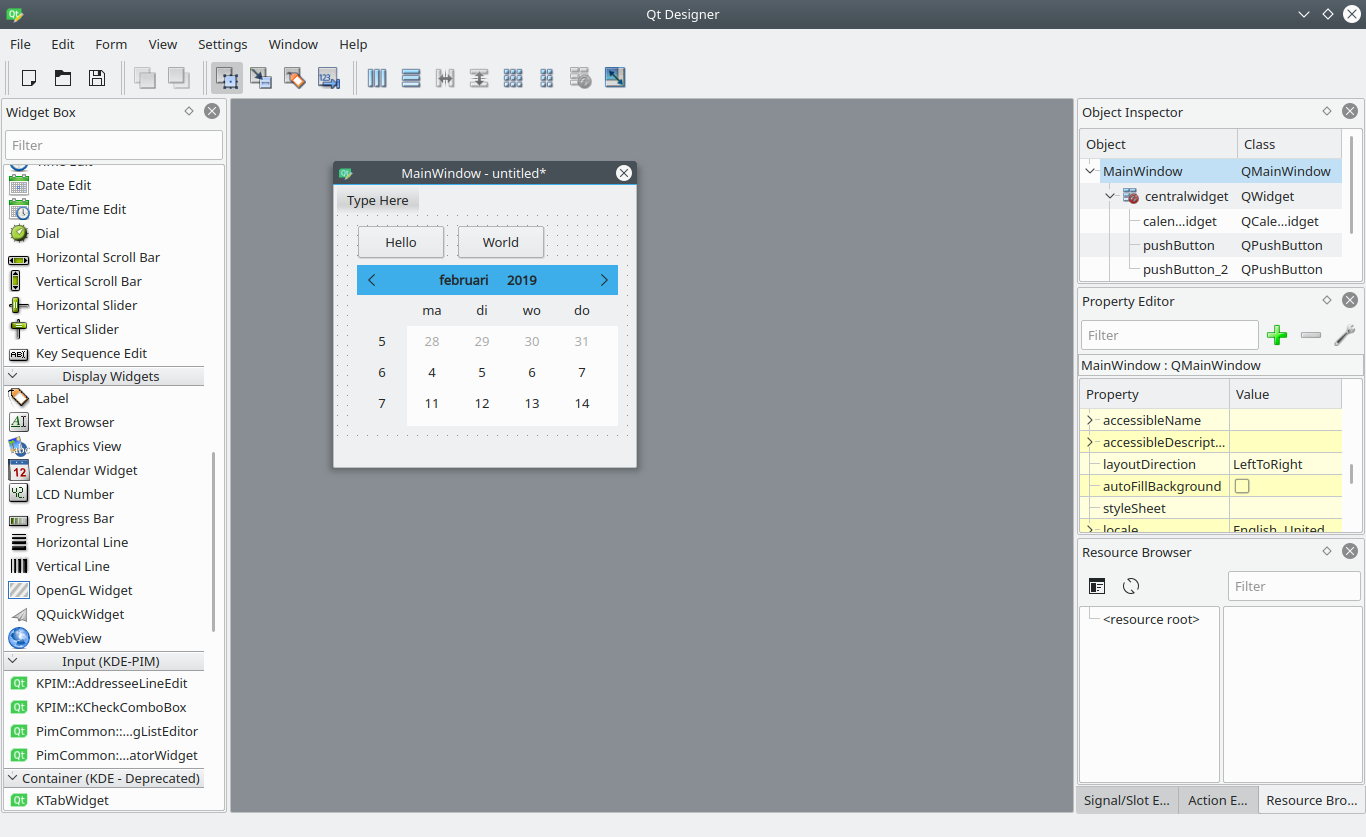Image resolution: width=1366 pixels, height=837 pixels.
Task: Toggle the autoFillBackground checkbox
Action: (x=1241, y=485)
